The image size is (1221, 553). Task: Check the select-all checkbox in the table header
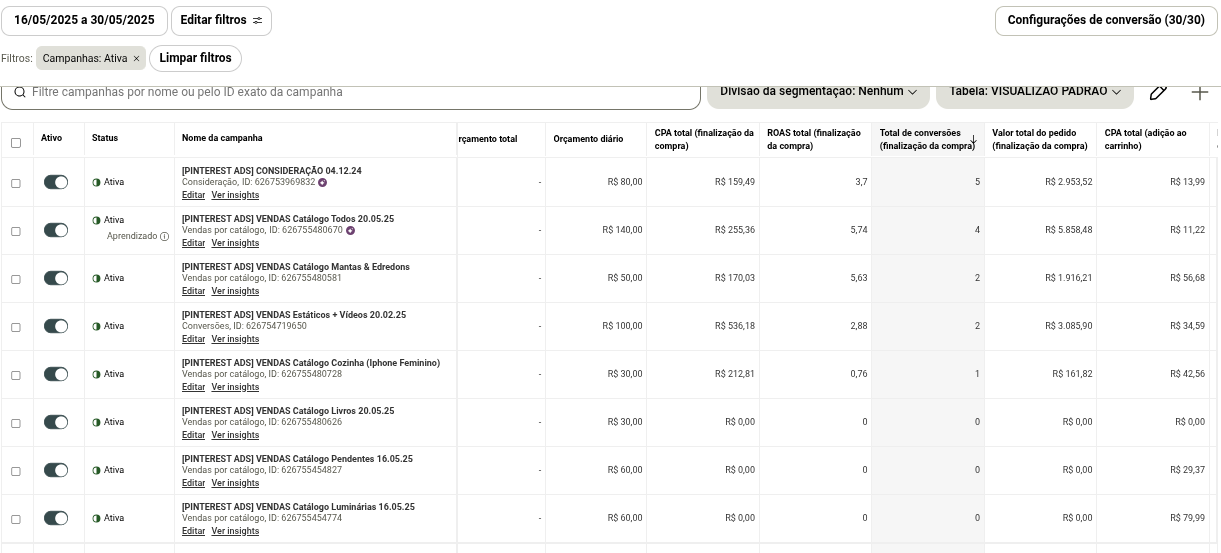click(x=15, y=143)
